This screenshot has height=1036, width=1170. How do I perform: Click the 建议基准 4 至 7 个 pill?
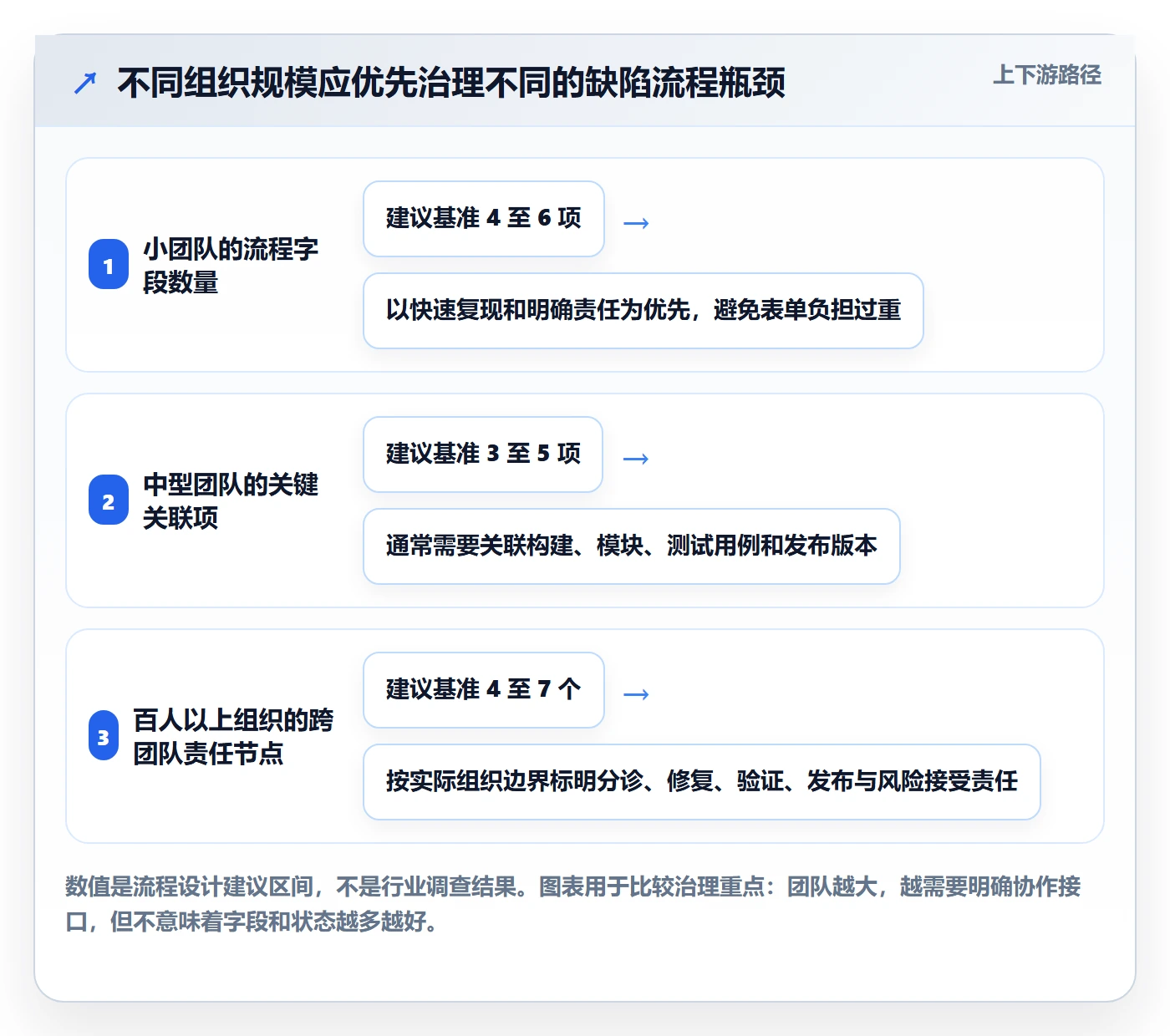(484, 690)
